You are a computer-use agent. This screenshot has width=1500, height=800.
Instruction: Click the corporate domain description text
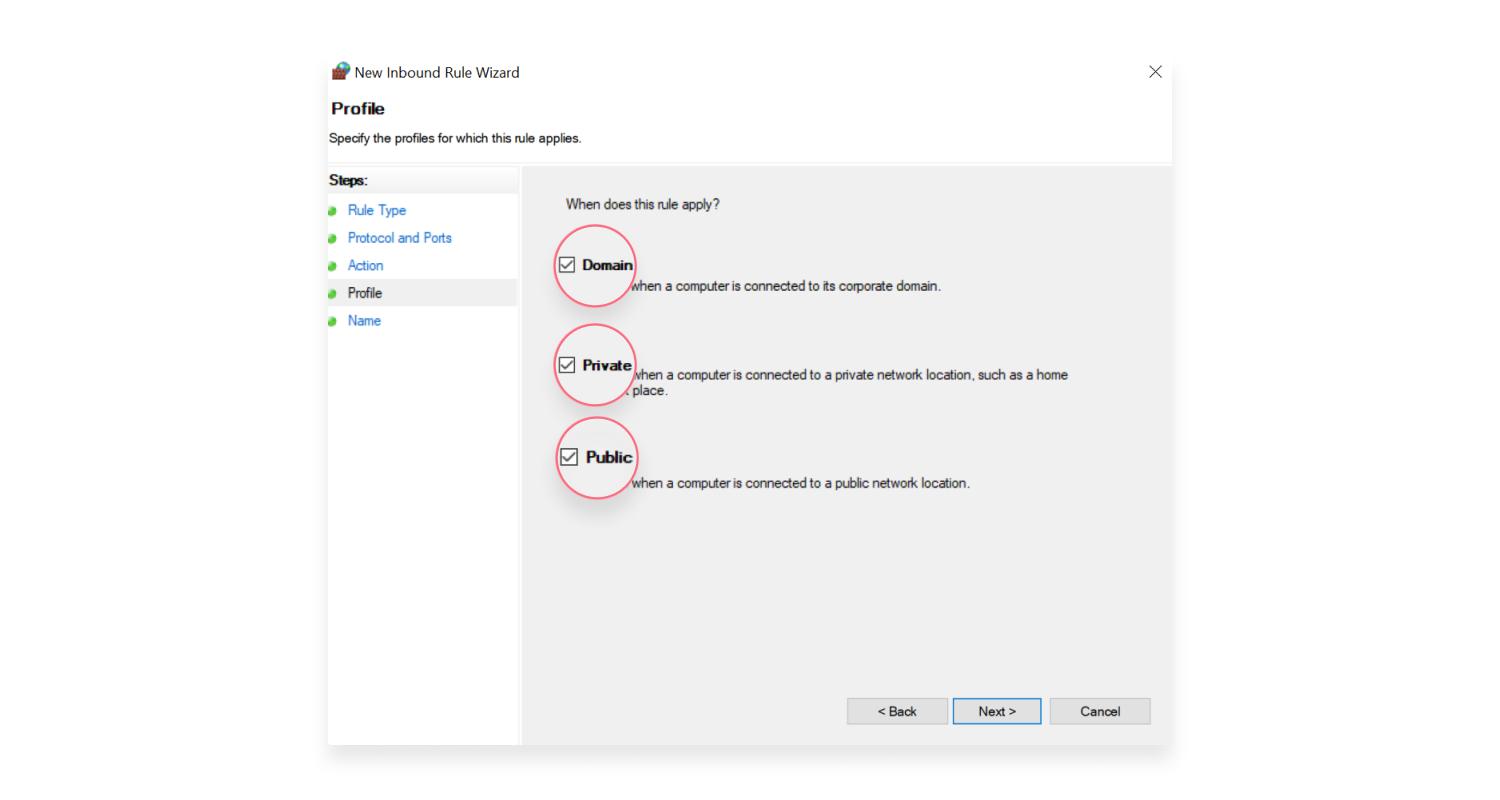coord(786,286)
